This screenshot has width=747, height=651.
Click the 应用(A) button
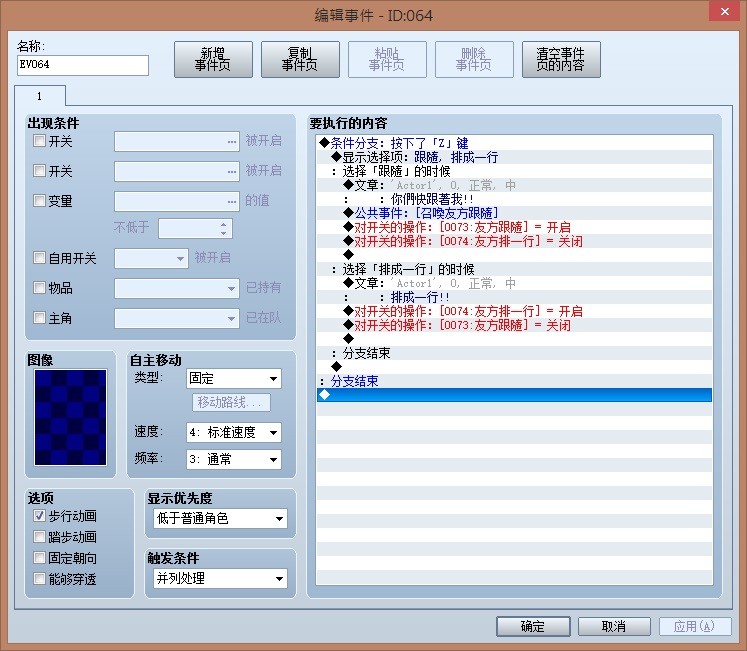click(x=695, y=626)
